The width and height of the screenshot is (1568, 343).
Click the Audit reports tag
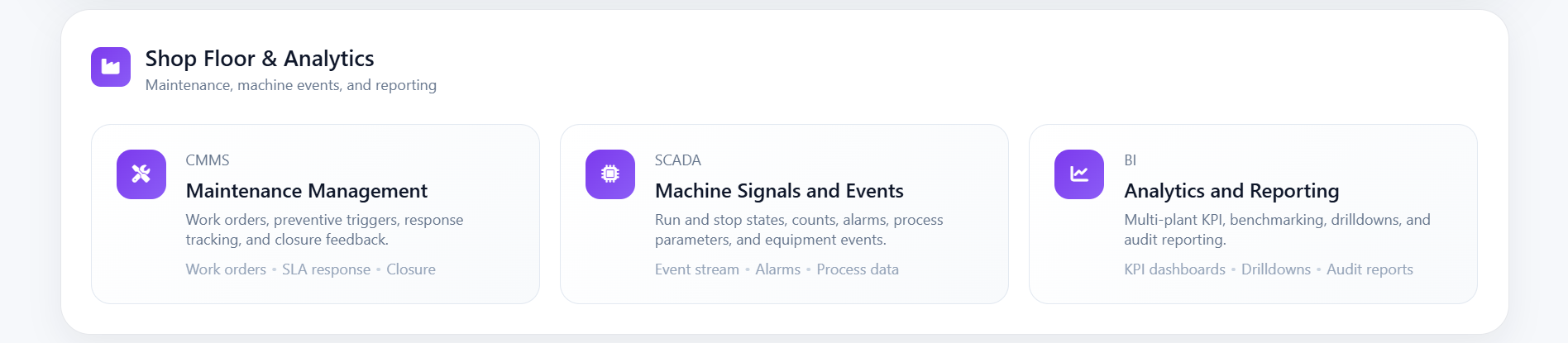tap(1370, 269)
